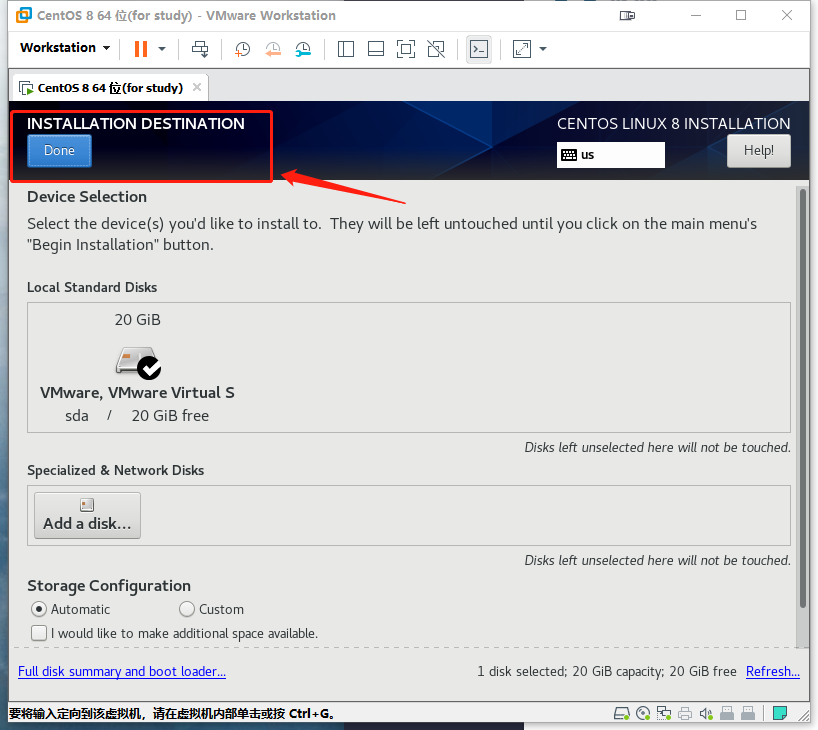Click the device icon in the title bar
Image resolution: width=818 pixels, height=730 pixels.
(628, 16)
